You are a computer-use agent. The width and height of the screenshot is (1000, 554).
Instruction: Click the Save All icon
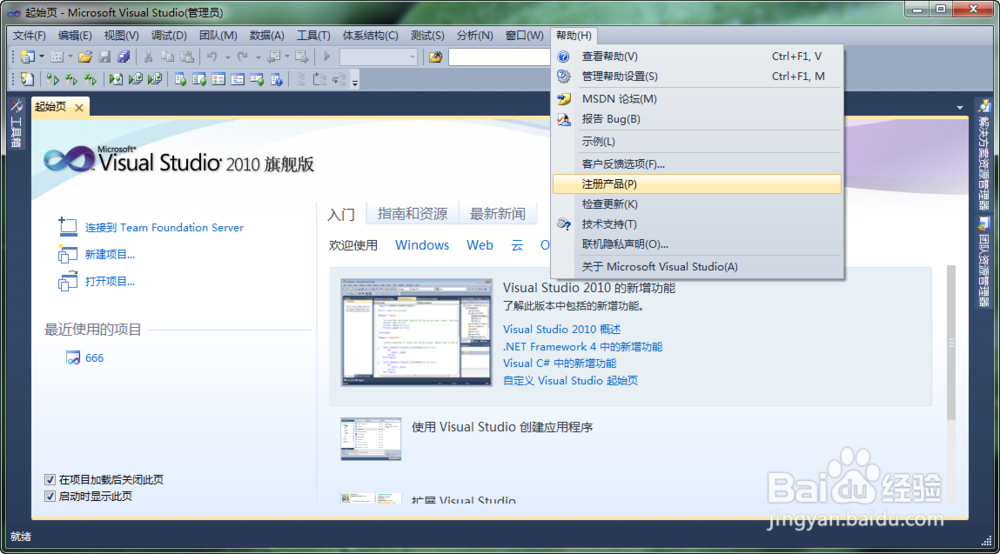(124, 57)
